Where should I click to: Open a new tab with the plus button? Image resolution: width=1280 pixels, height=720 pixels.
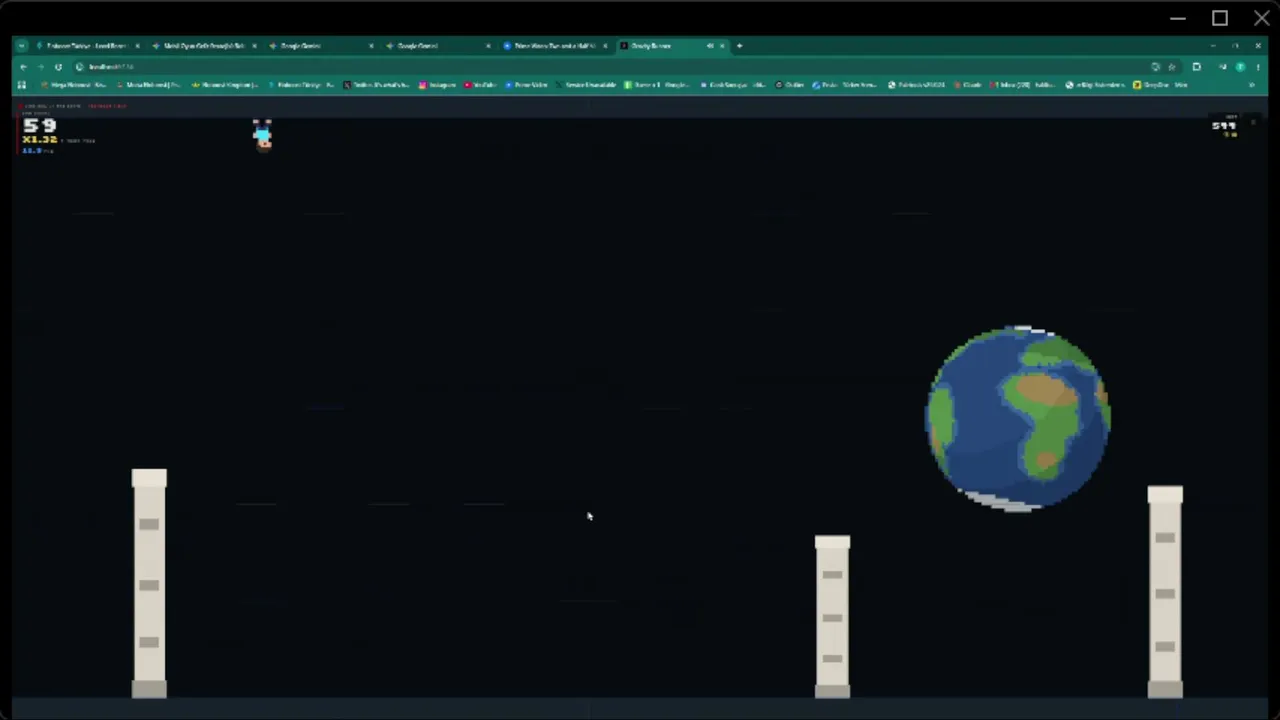[x=740, y=46]
